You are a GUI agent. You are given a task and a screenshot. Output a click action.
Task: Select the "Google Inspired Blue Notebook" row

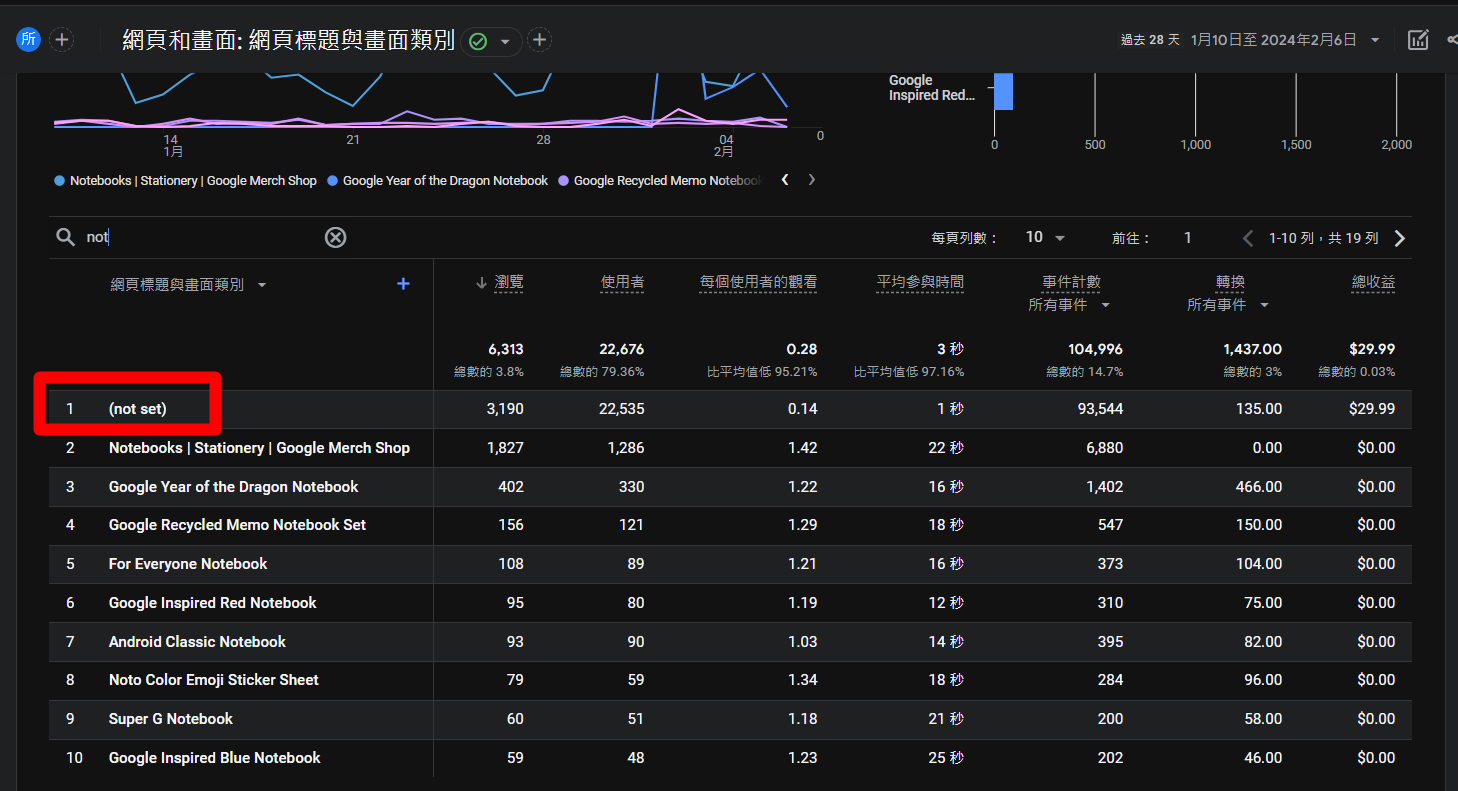[730, 758]
